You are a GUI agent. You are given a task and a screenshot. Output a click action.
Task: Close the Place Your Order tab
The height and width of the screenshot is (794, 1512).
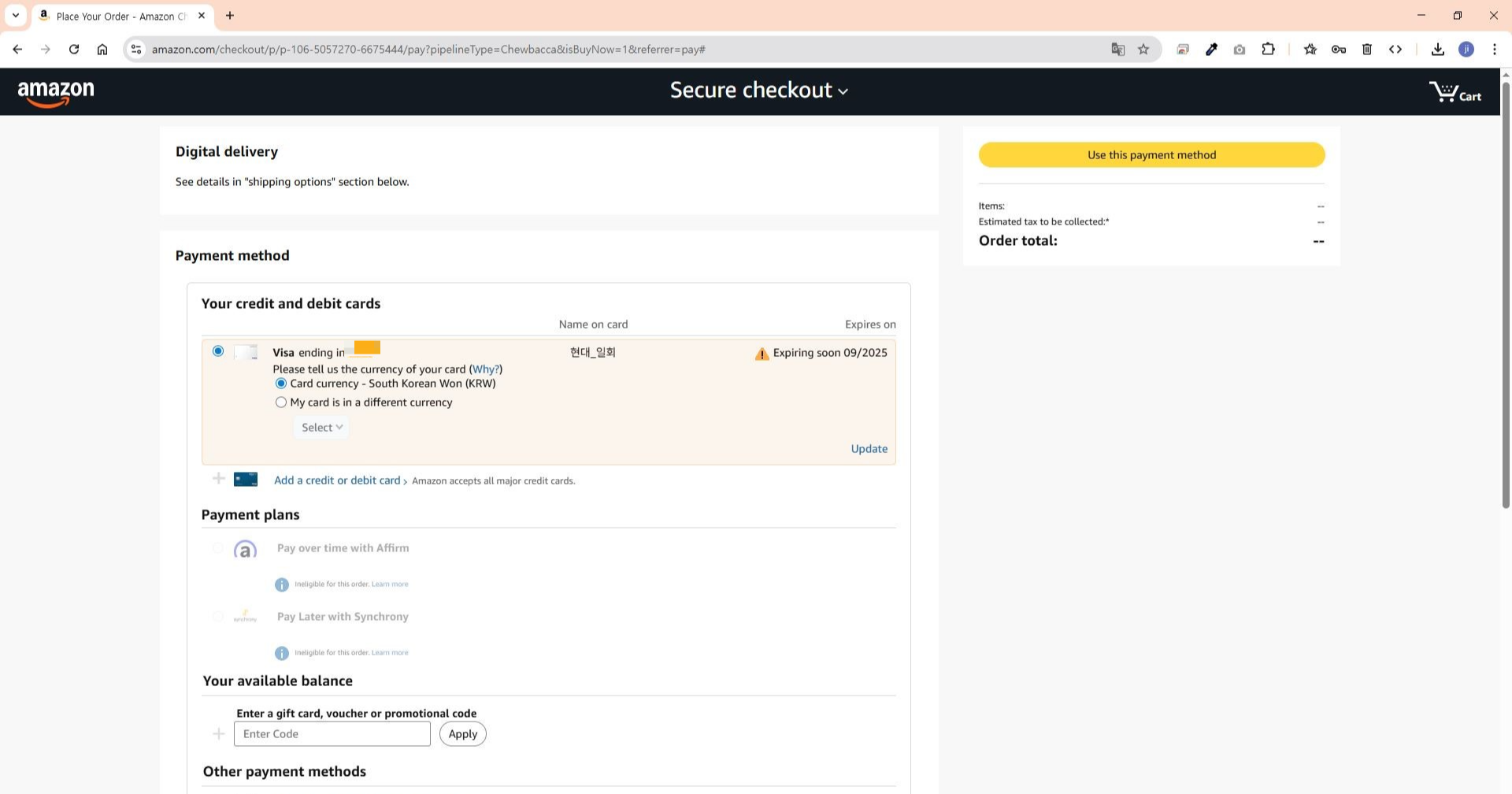pyautogui.click(x=202, y=16)
